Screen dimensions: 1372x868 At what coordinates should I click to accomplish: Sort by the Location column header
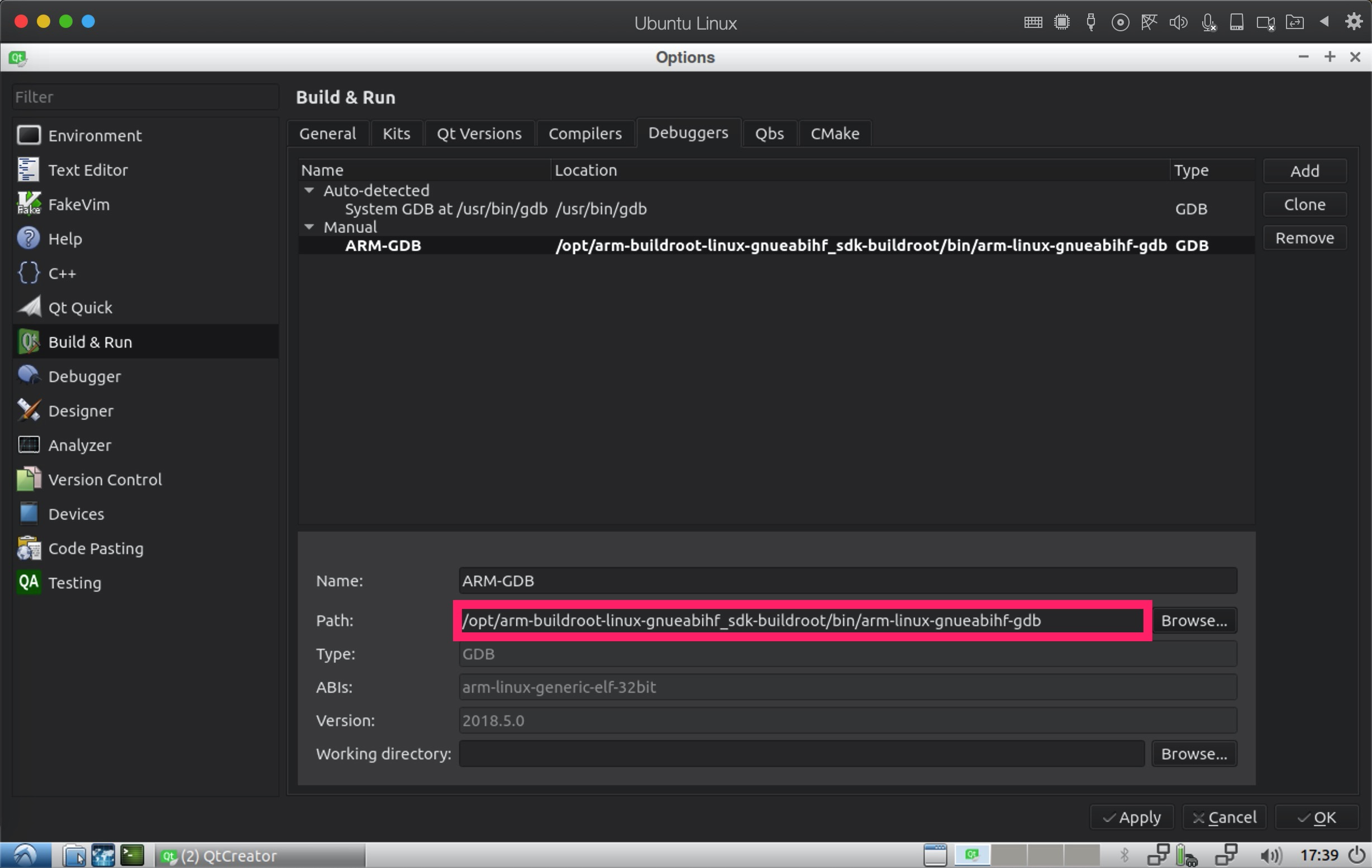[860, 170]
